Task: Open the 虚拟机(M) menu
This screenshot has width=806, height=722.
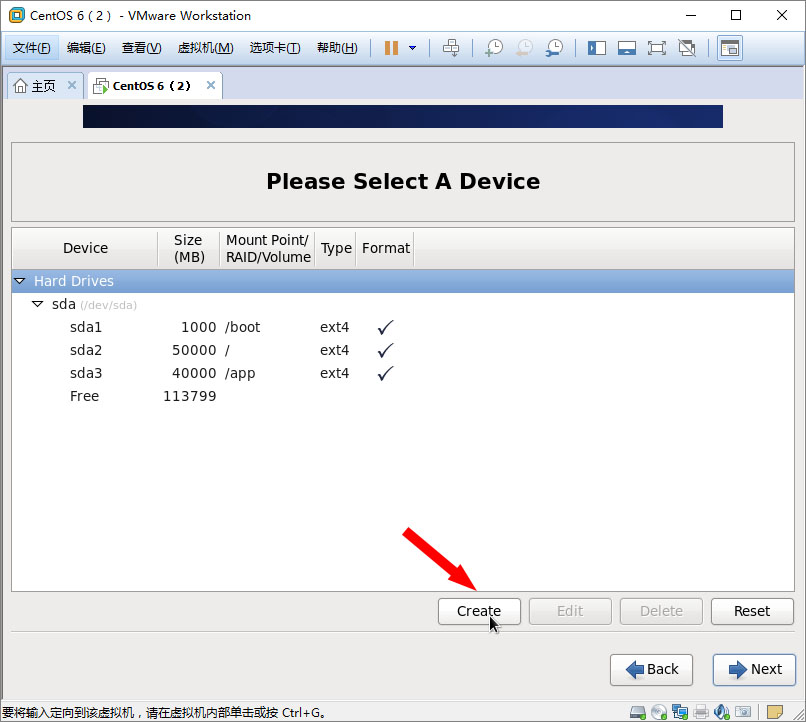Action: point(205,48)
